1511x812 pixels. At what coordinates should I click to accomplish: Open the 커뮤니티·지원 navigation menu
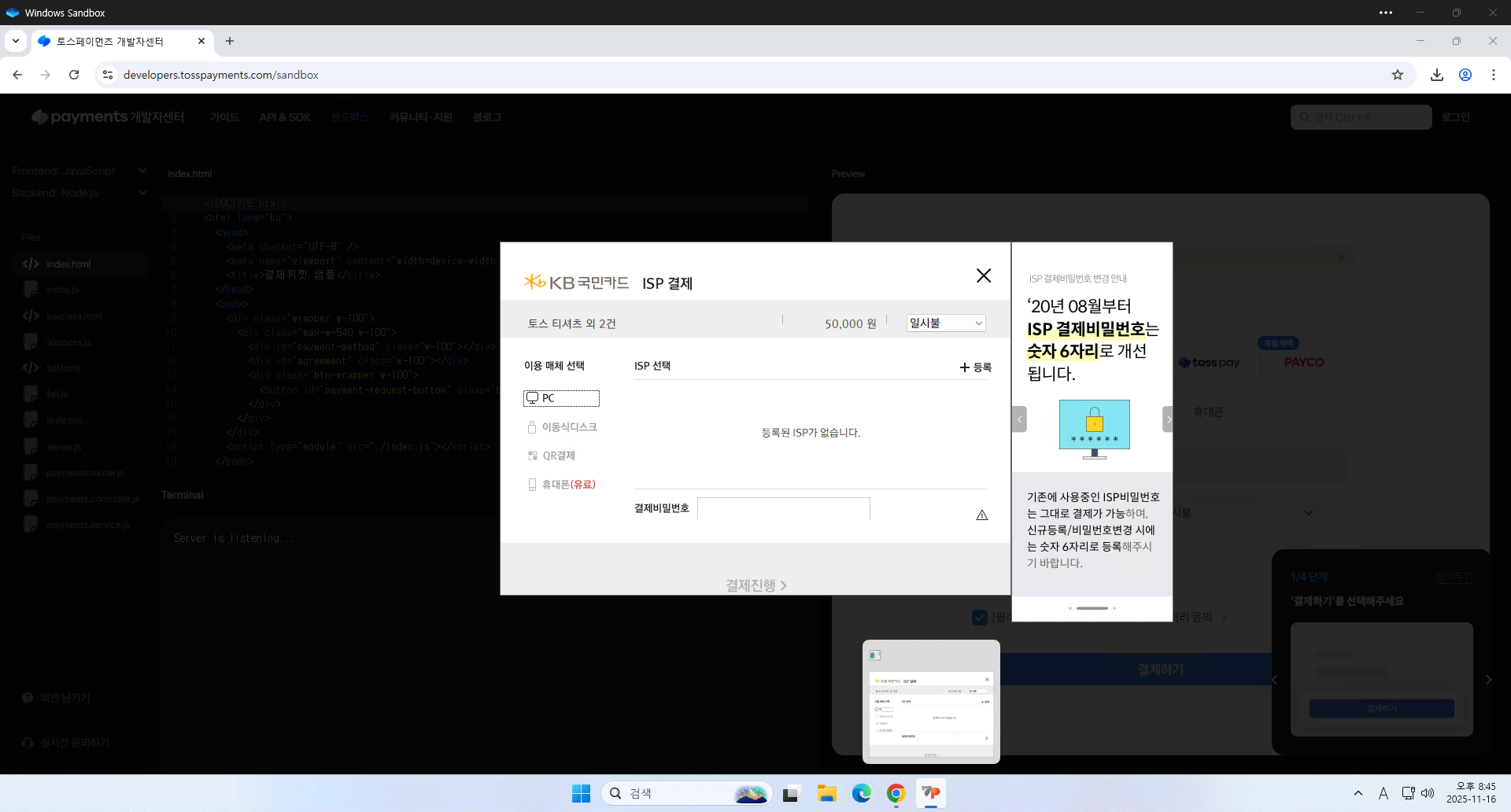(421, 117)
